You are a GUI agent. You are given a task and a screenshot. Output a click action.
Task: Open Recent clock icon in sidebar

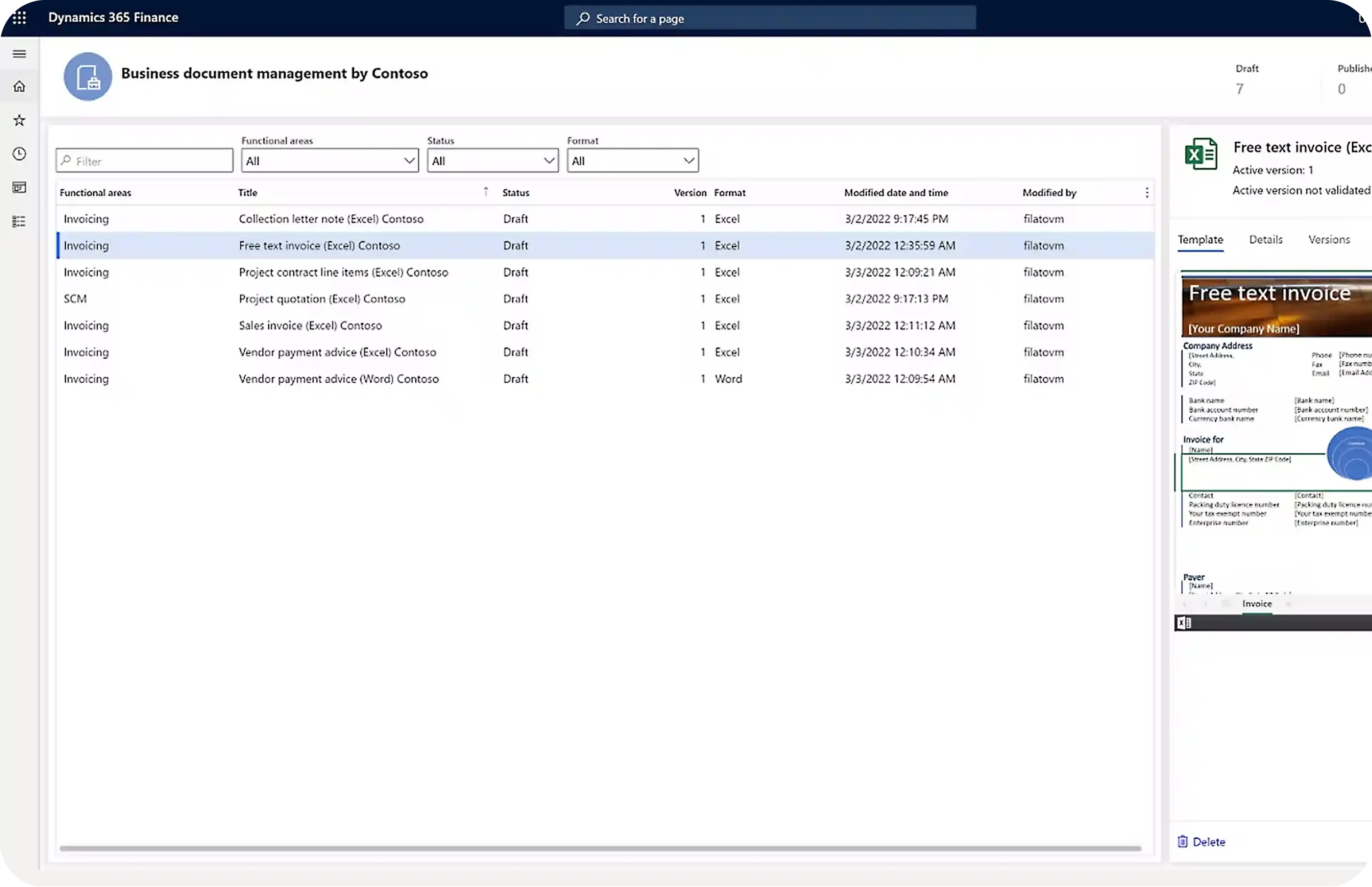point(19,154)
